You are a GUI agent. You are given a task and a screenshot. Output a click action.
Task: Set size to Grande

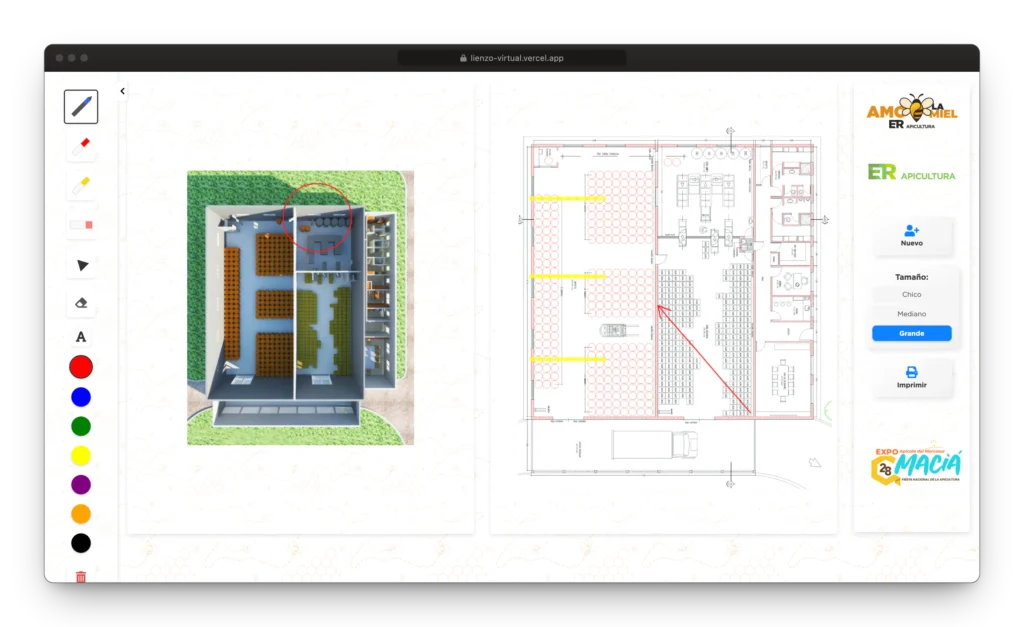[912, 333]
